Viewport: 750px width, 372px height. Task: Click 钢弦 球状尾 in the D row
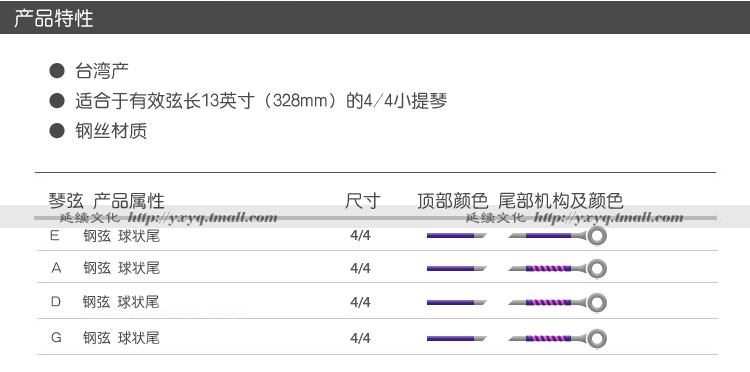click(x=121, y=302)
